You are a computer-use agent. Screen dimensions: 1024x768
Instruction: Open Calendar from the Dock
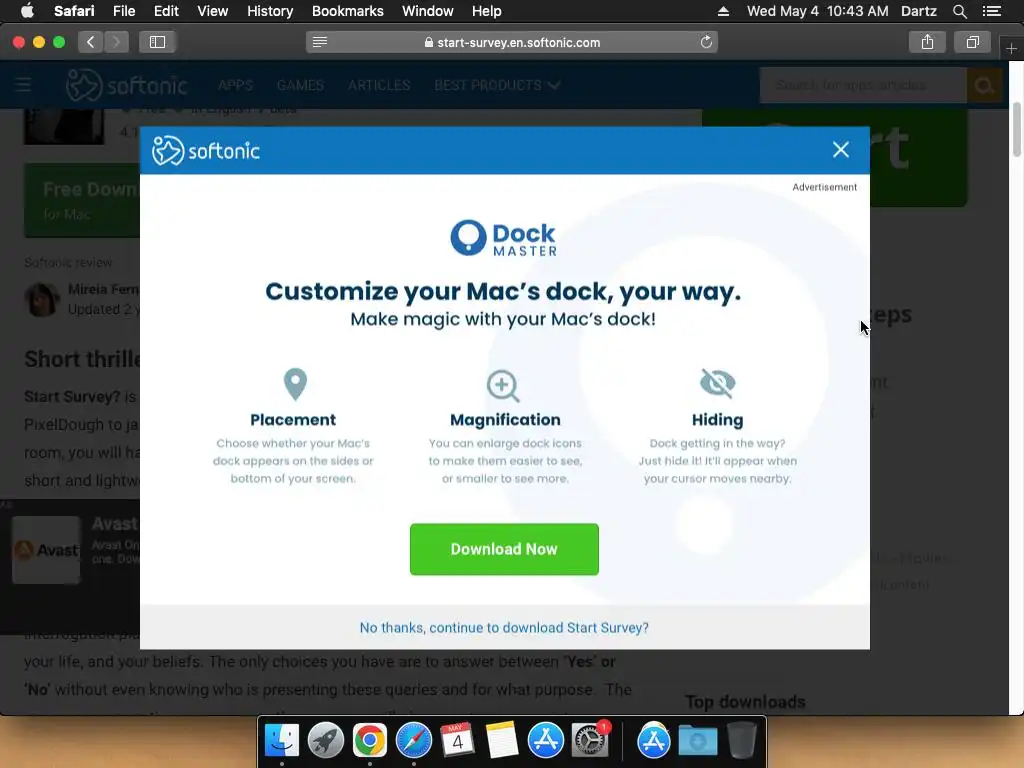[x=457, y=741]
